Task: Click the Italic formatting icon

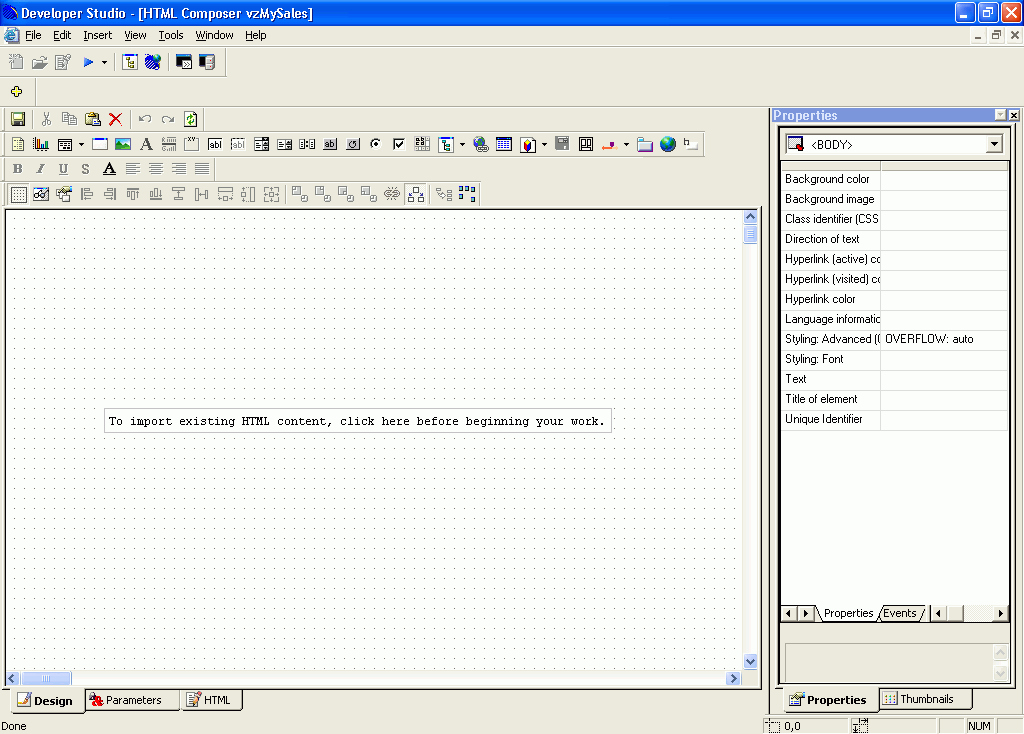Action: tap(40, 168)
